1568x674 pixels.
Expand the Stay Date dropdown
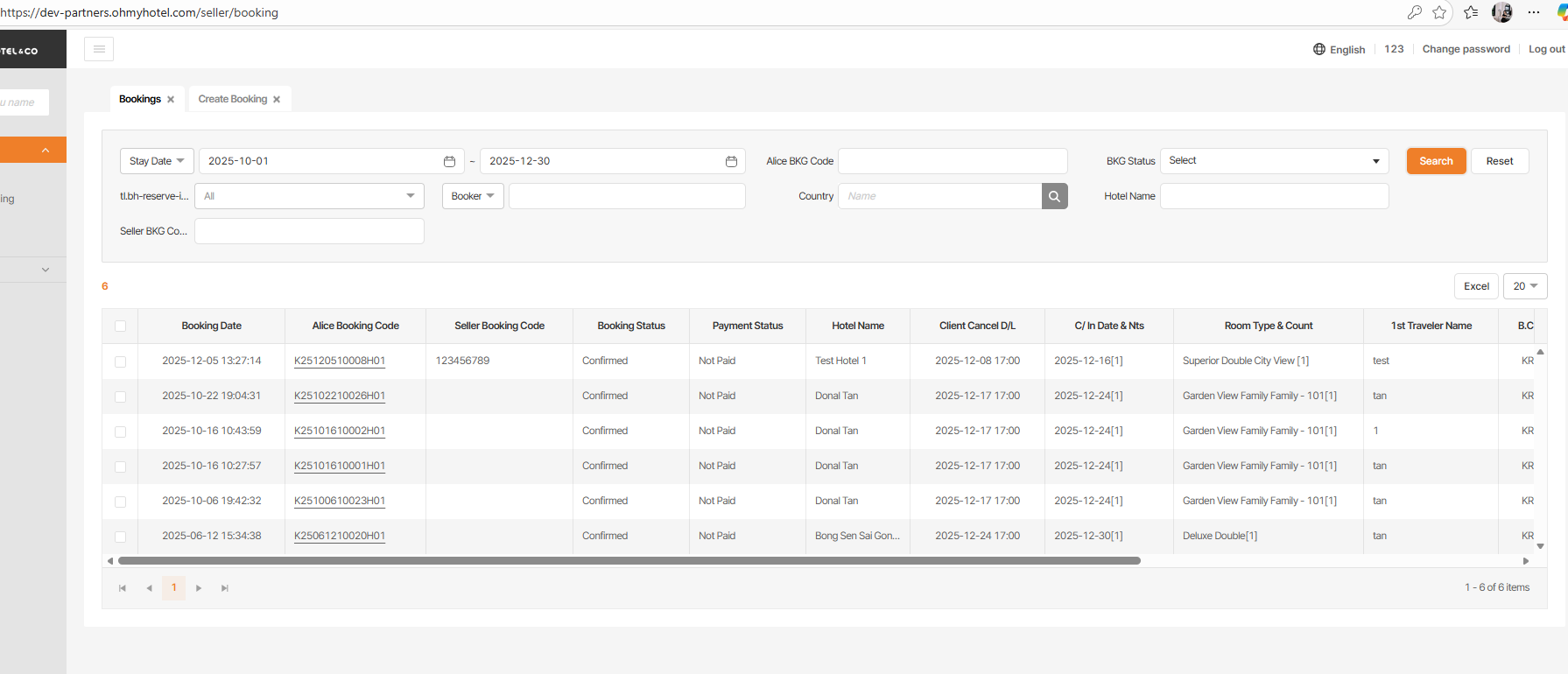click(157, 161)
